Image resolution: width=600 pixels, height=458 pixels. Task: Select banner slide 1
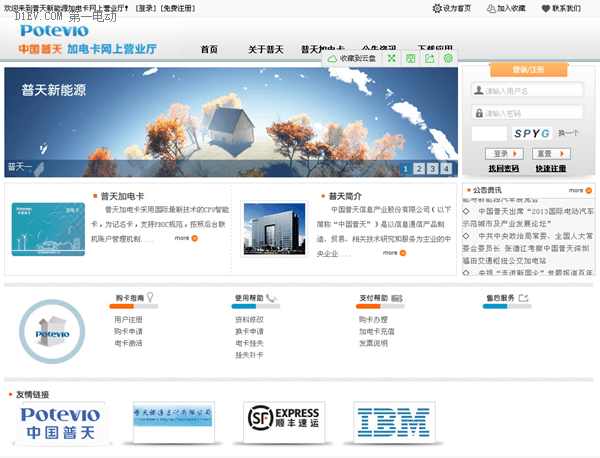pos(406,169)
